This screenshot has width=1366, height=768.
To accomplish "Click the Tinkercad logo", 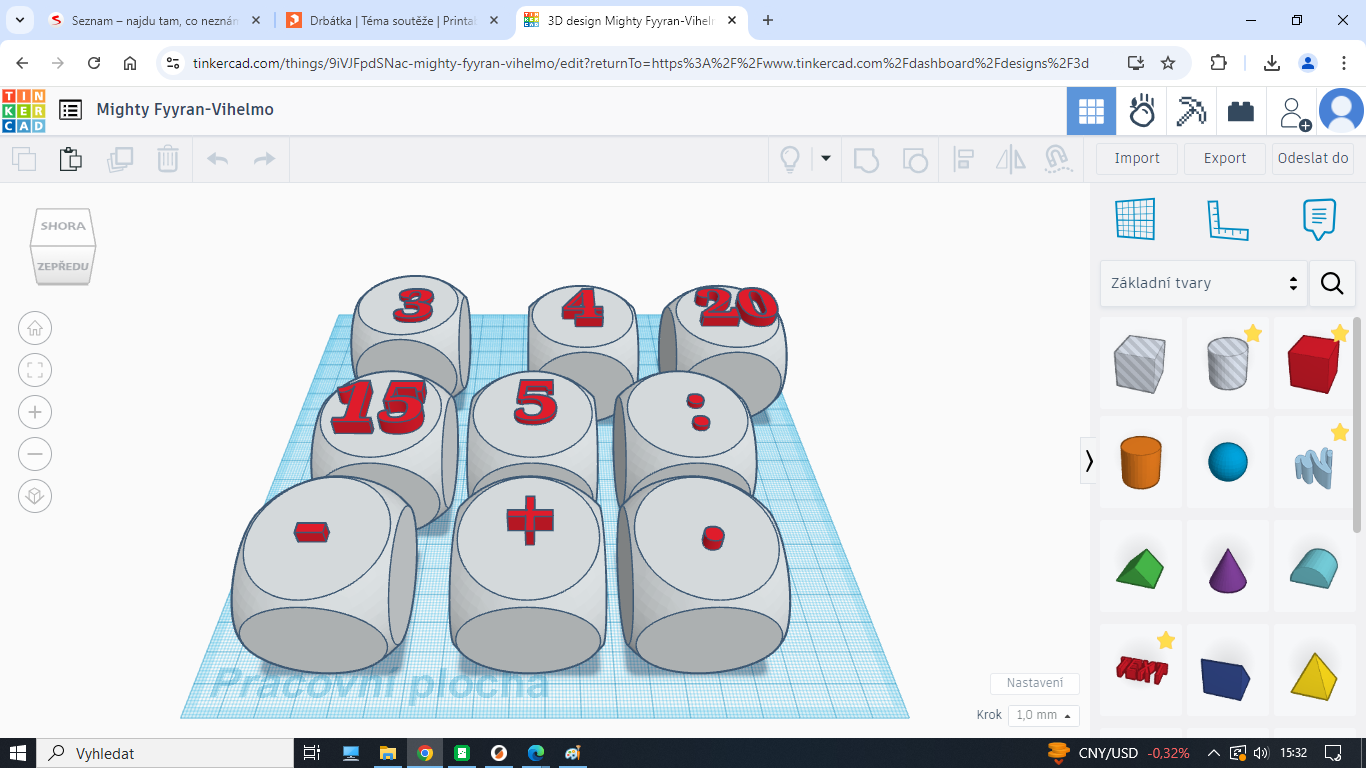I will click(x=24, y=110).
